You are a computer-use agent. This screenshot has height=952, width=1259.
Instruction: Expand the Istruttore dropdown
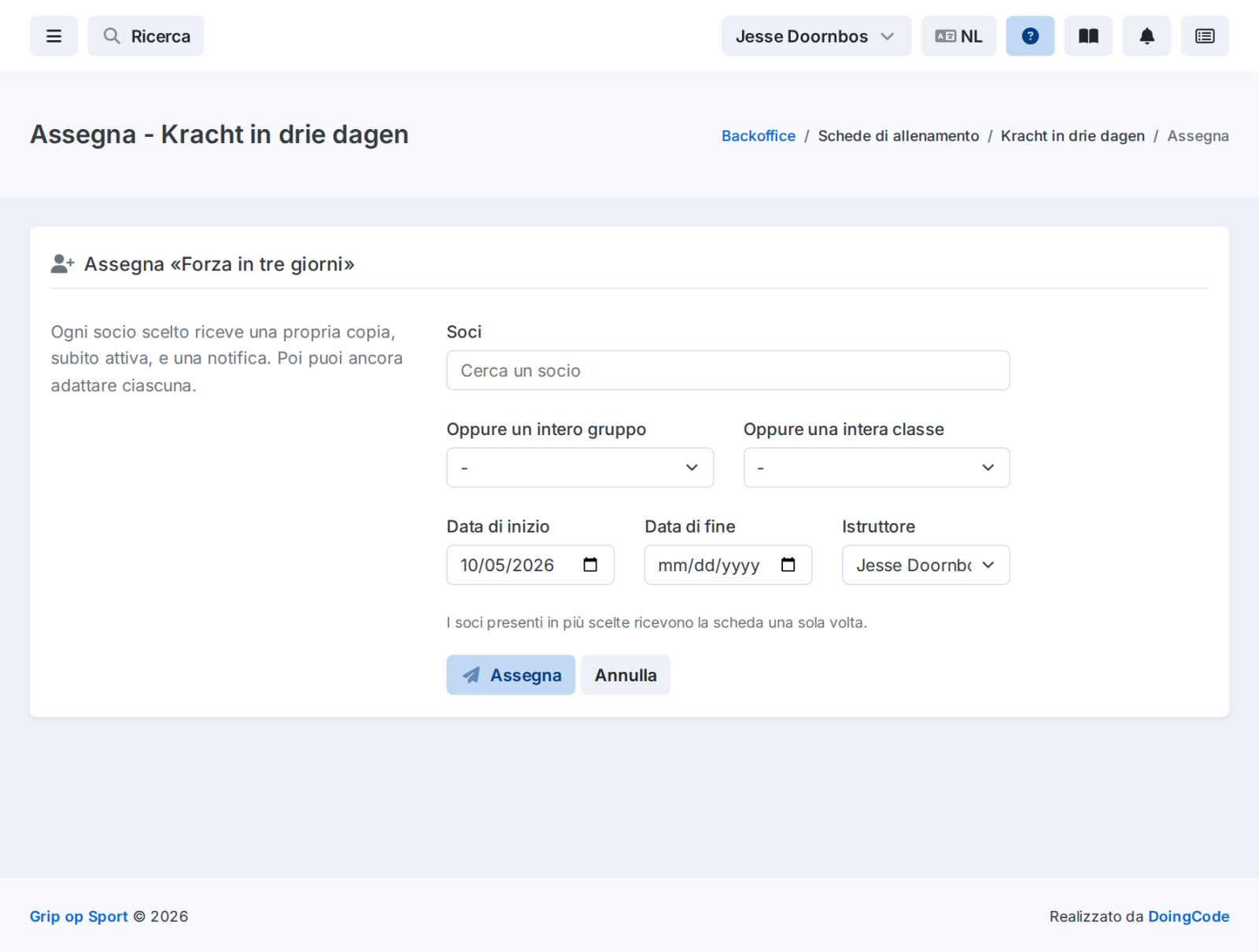coord(925,565)
